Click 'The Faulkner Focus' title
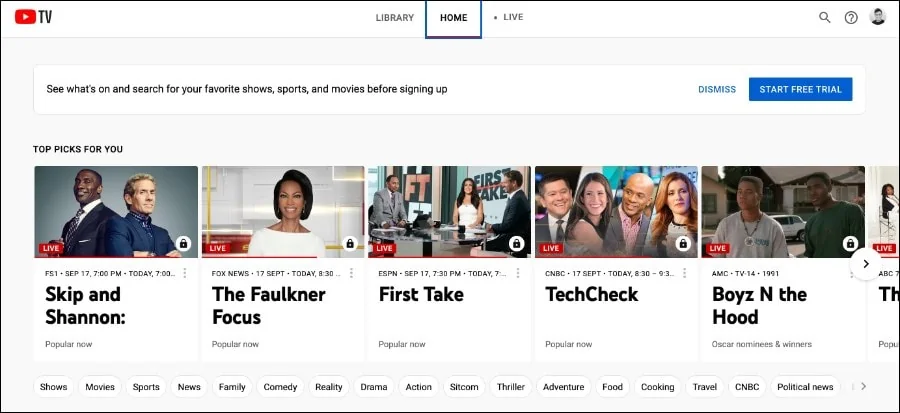 click(269, 305)
